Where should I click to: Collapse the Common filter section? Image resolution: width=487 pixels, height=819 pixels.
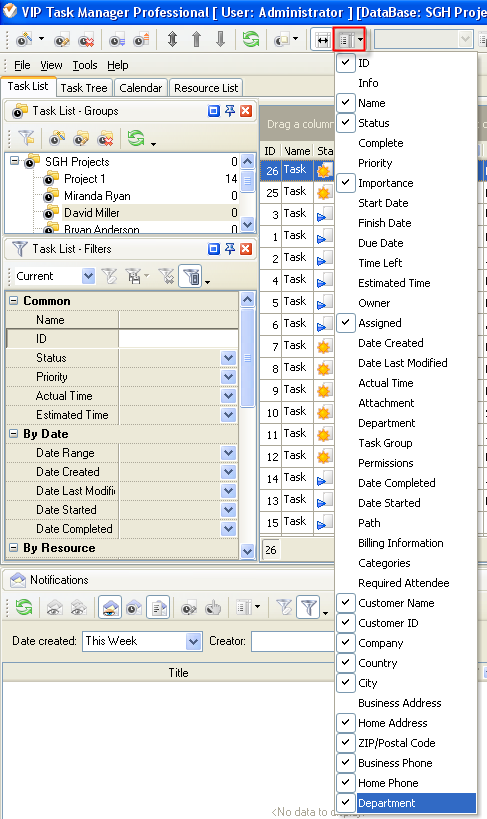click(x=14, y=301)
